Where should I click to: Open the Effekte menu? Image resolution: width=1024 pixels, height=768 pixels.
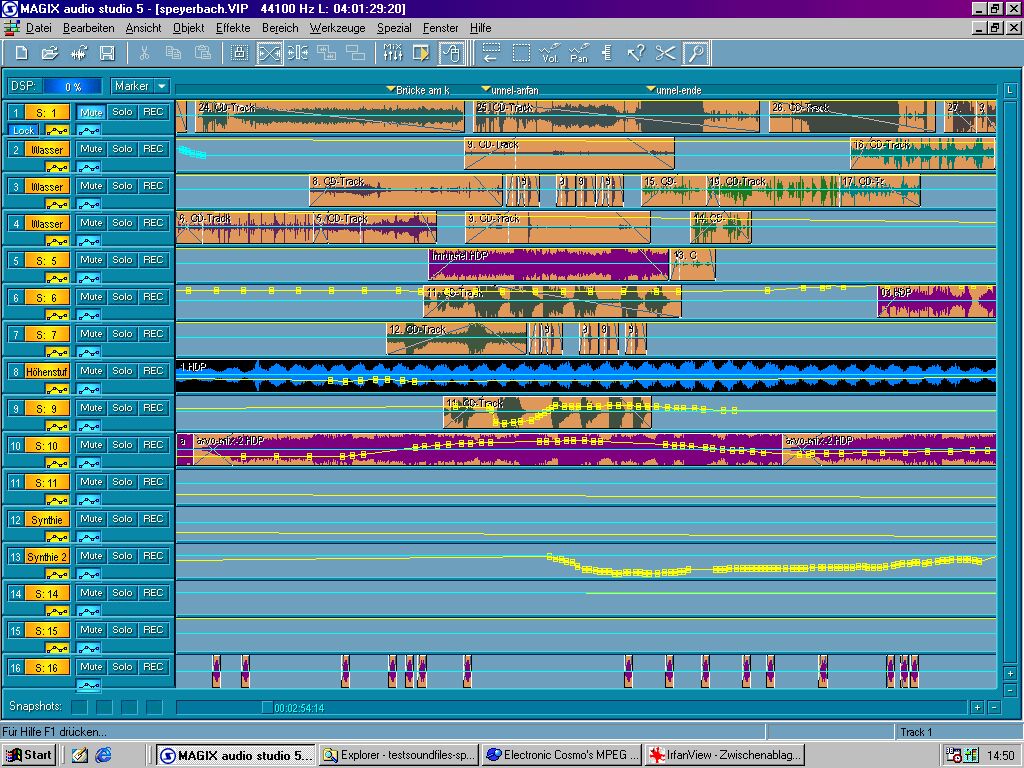click(x=232, y=28)
